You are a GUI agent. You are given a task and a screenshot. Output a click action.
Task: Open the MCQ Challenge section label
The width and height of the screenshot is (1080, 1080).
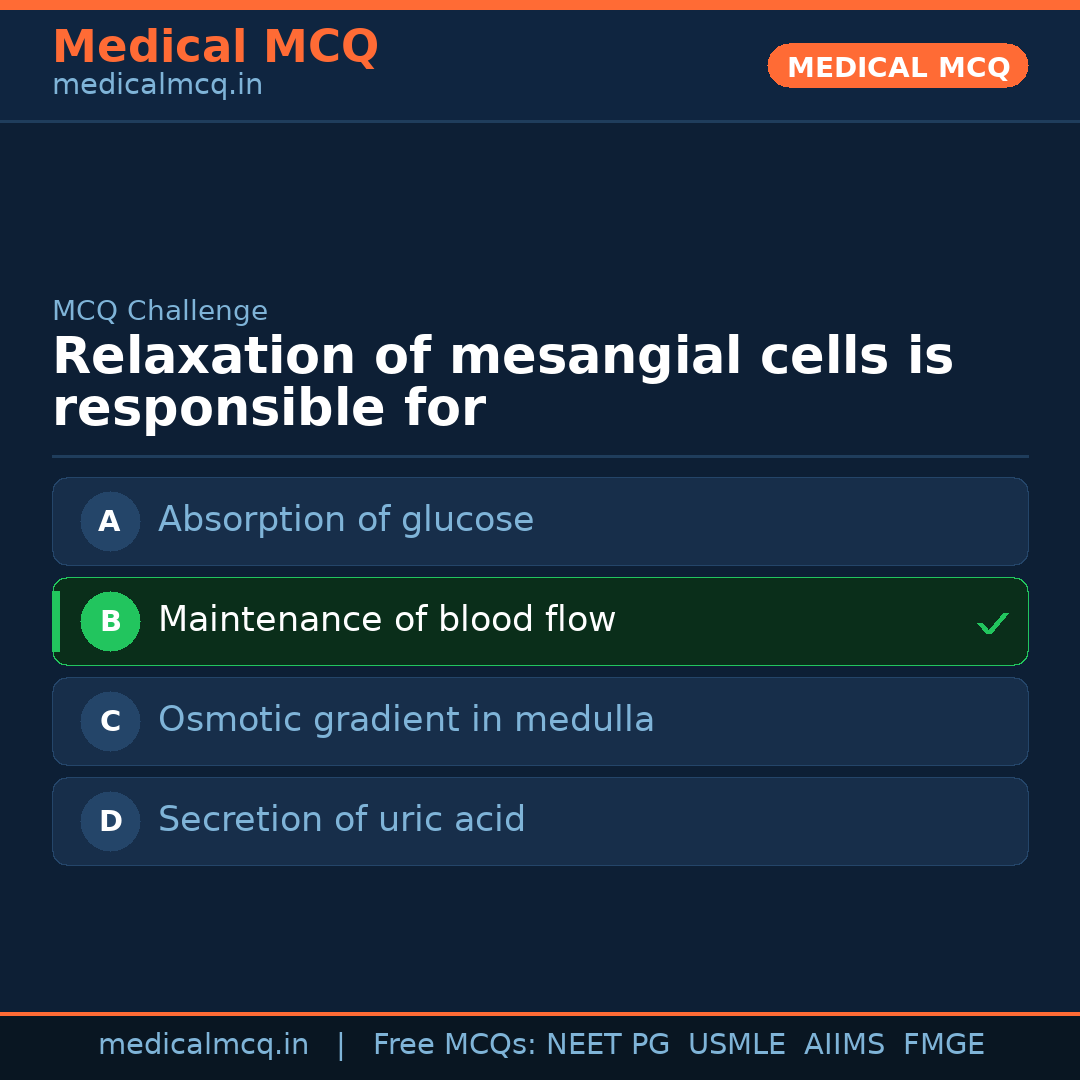[160, 311]
